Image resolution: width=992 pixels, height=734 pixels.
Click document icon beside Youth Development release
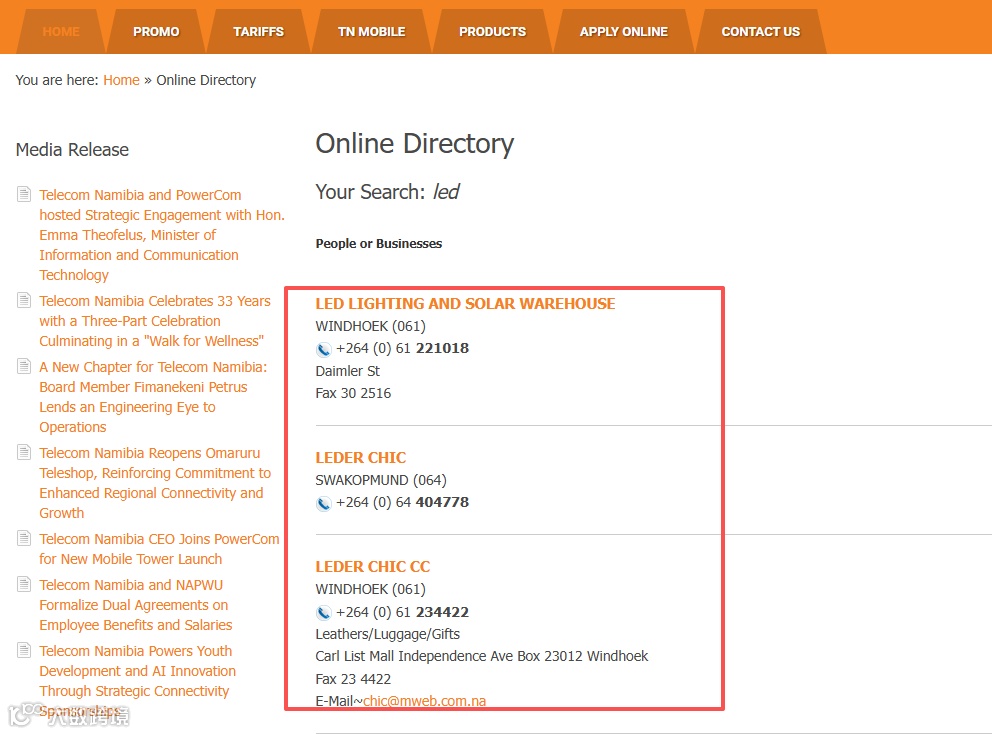(x=24, y=650)
